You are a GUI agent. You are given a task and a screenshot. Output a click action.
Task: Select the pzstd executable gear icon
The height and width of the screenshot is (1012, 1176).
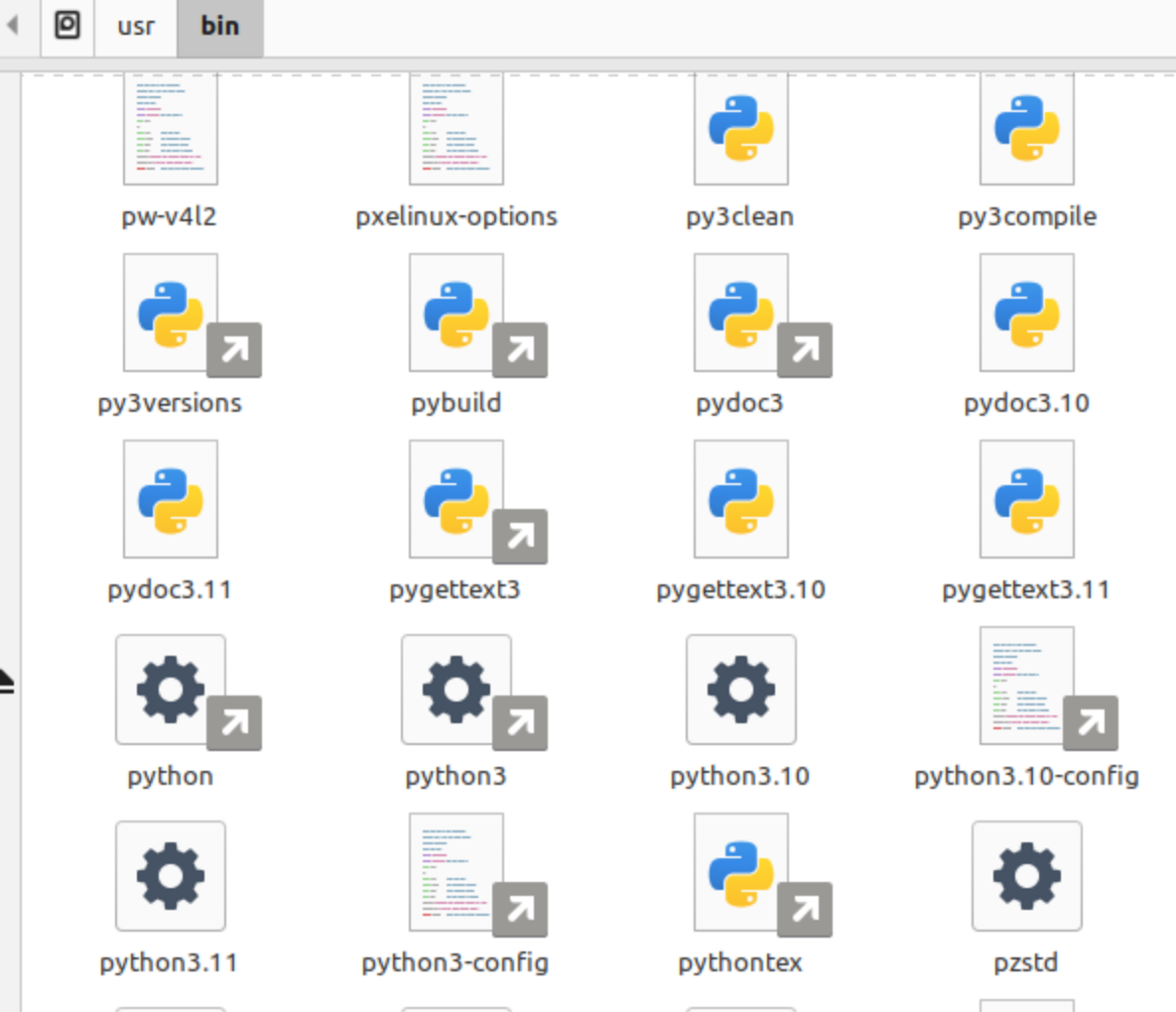1027,876
